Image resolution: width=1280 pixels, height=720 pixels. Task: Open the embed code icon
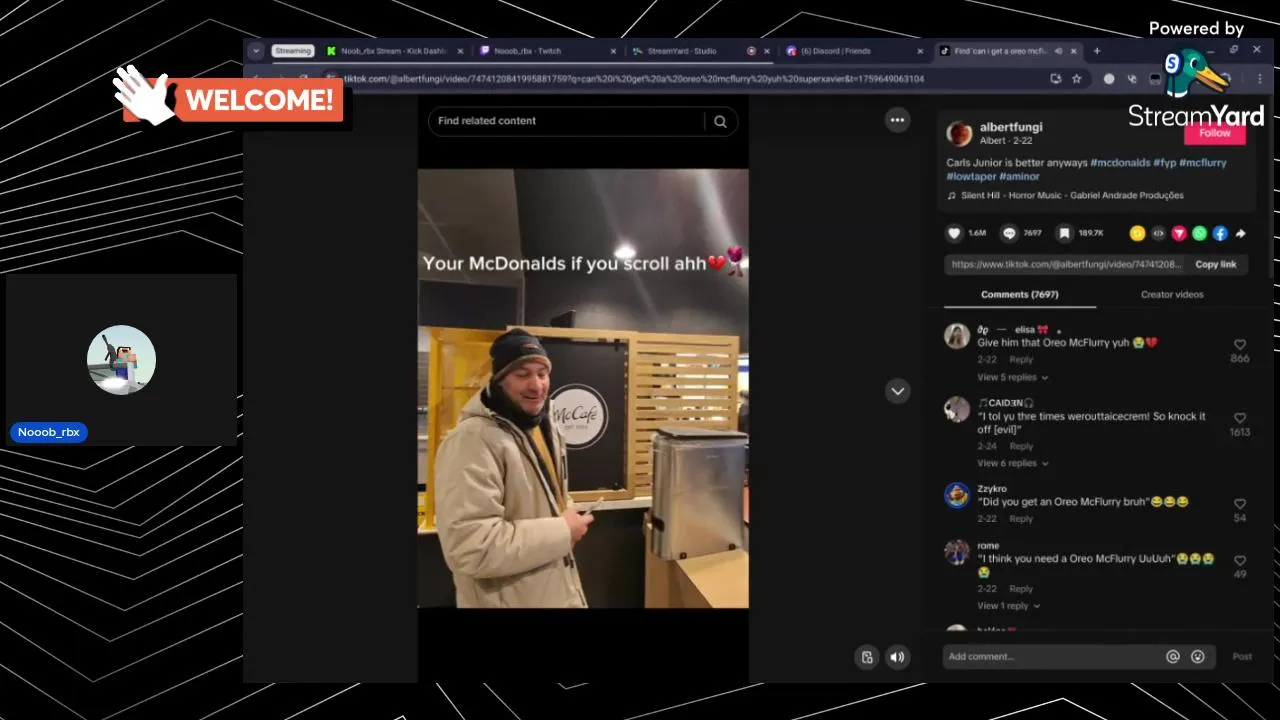[1158, 233]
